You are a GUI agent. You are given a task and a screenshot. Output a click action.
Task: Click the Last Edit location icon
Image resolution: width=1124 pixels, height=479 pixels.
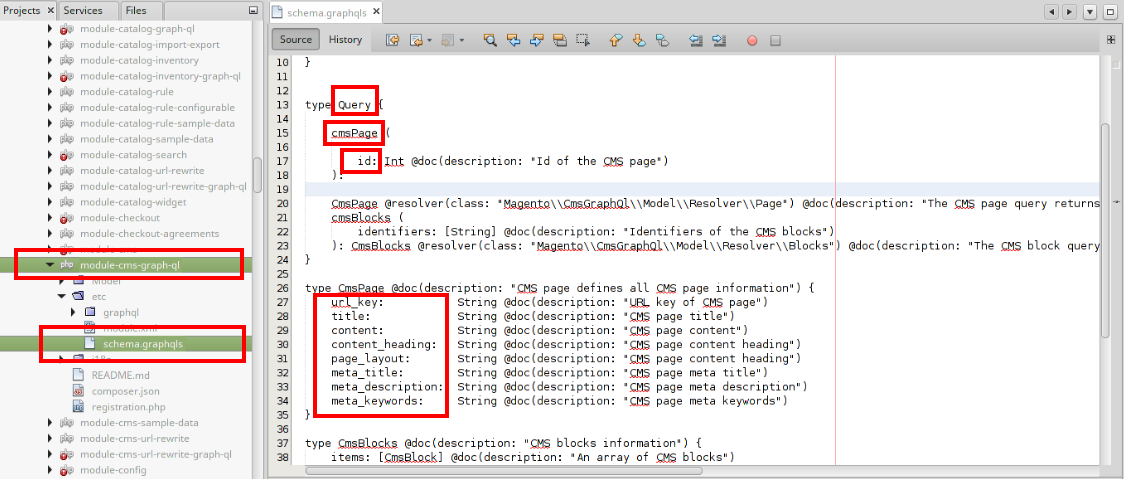pos(392,40)
